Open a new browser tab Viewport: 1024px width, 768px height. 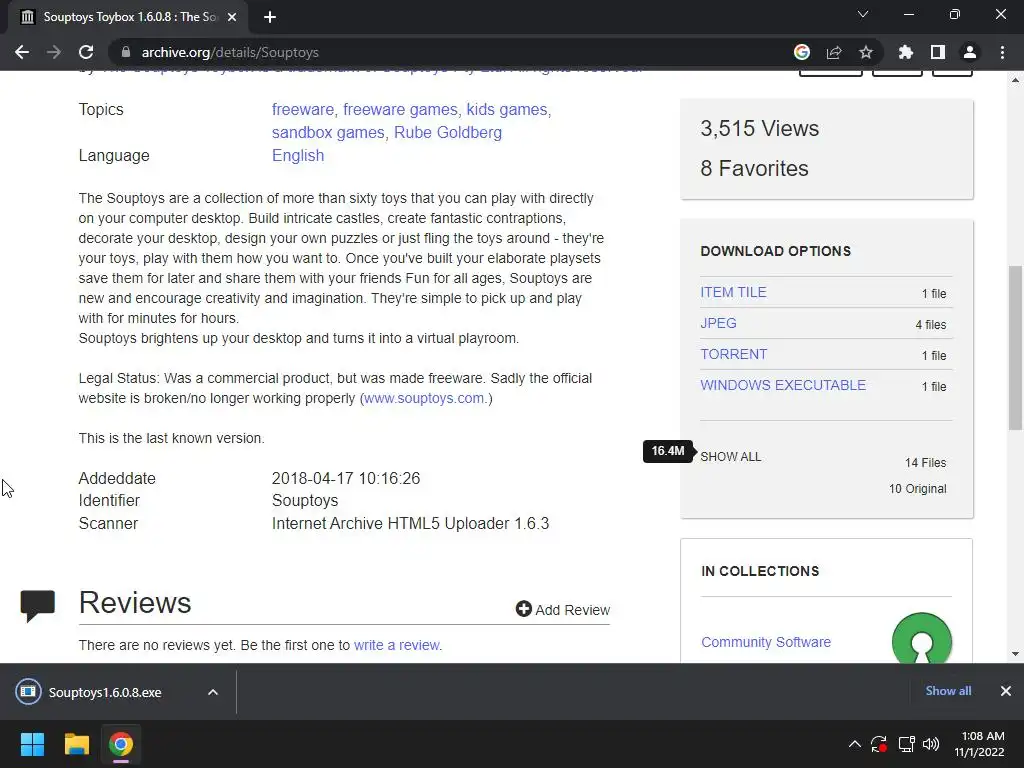coord(270,17)
